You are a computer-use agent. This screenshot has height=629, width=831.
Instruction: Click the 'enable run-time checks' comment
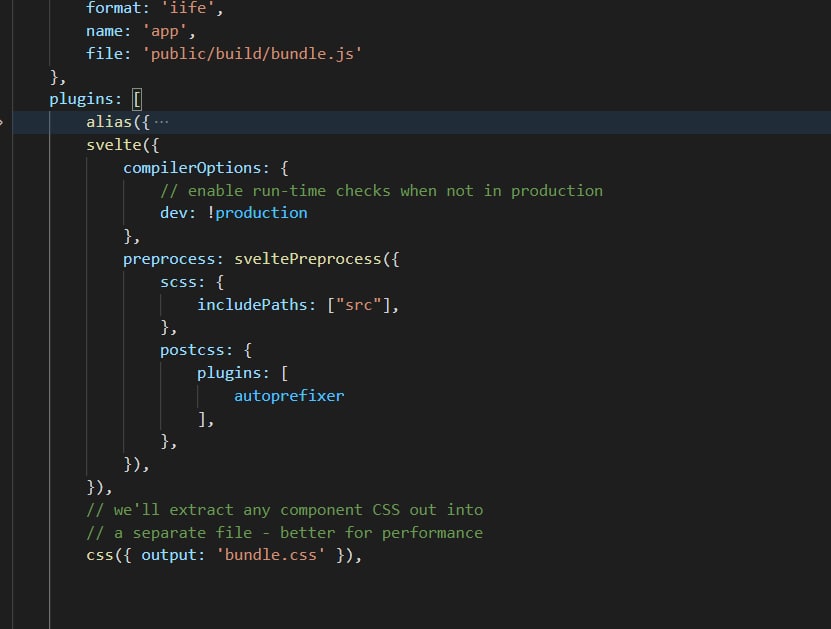click(x=382, y=190)
